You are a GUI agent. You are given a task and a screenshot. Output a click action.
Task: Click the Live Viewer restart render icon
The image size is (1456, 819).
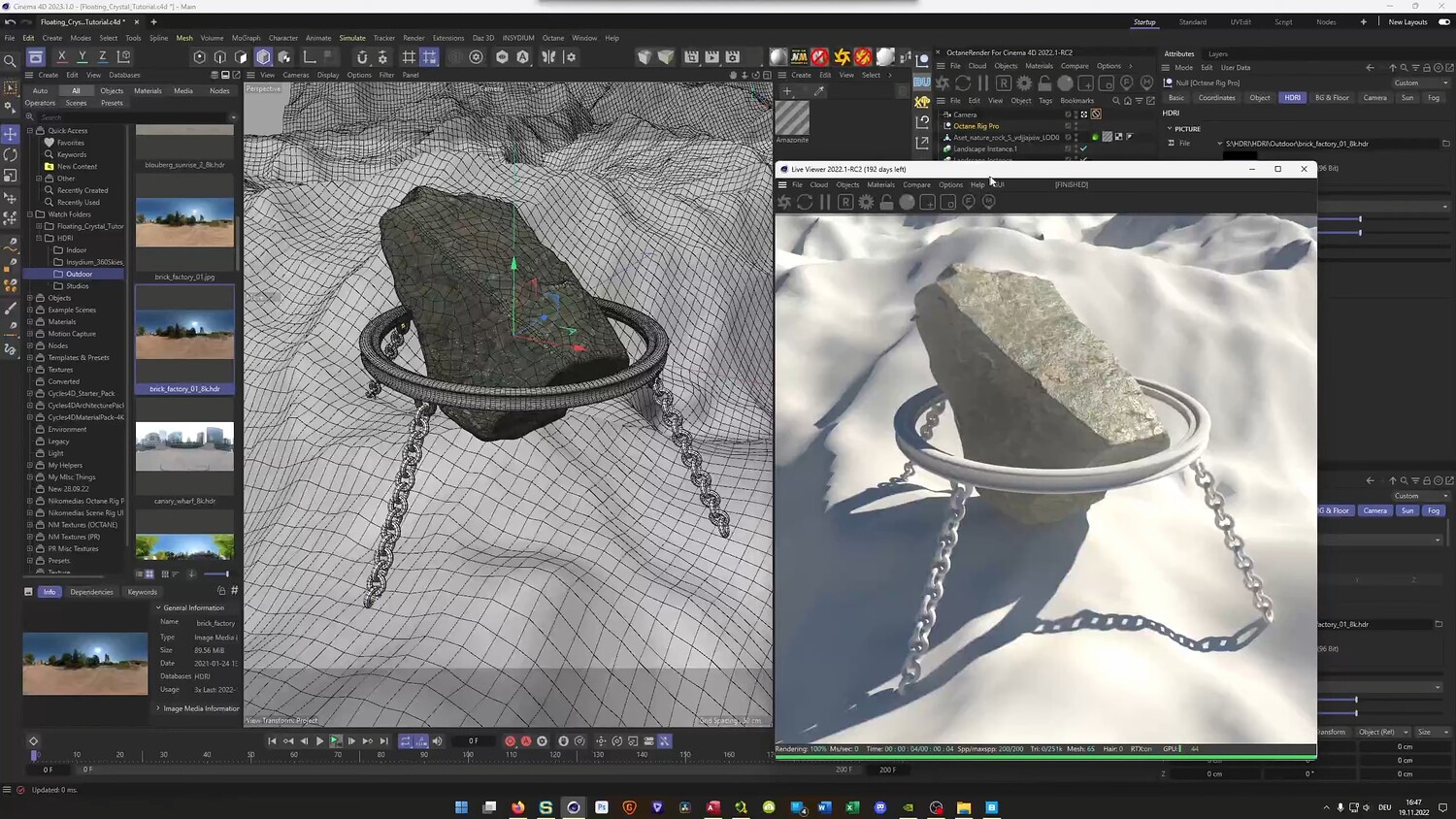click(805, 202)
